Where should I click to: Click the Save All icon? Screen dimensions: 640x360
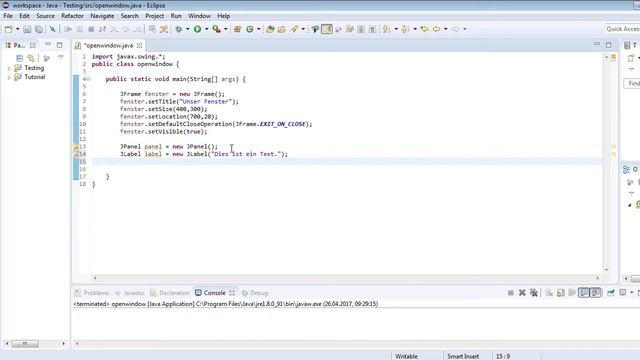pyautogui.click(x=39, y=29)
